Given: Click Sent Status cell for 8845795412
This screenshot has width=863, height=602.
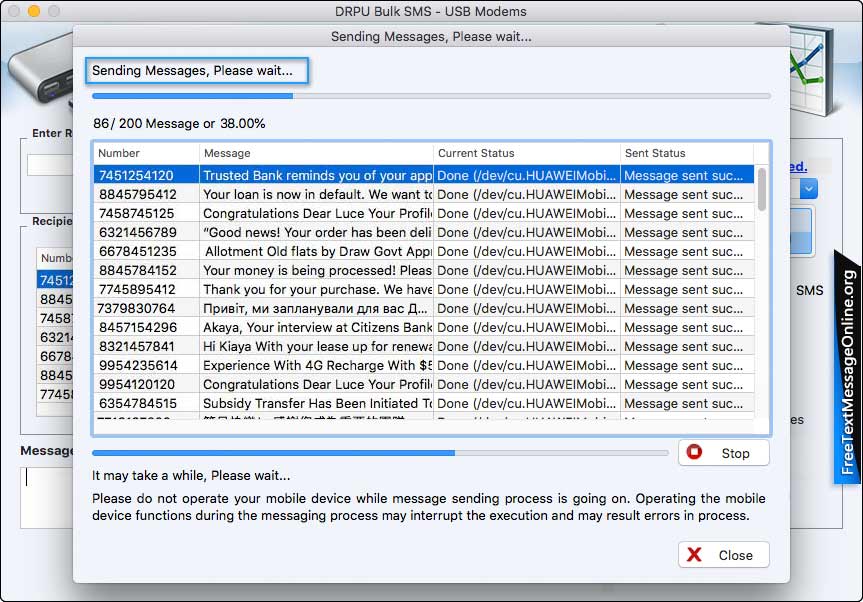Looking at the screenshot, I should pos(687,194).
